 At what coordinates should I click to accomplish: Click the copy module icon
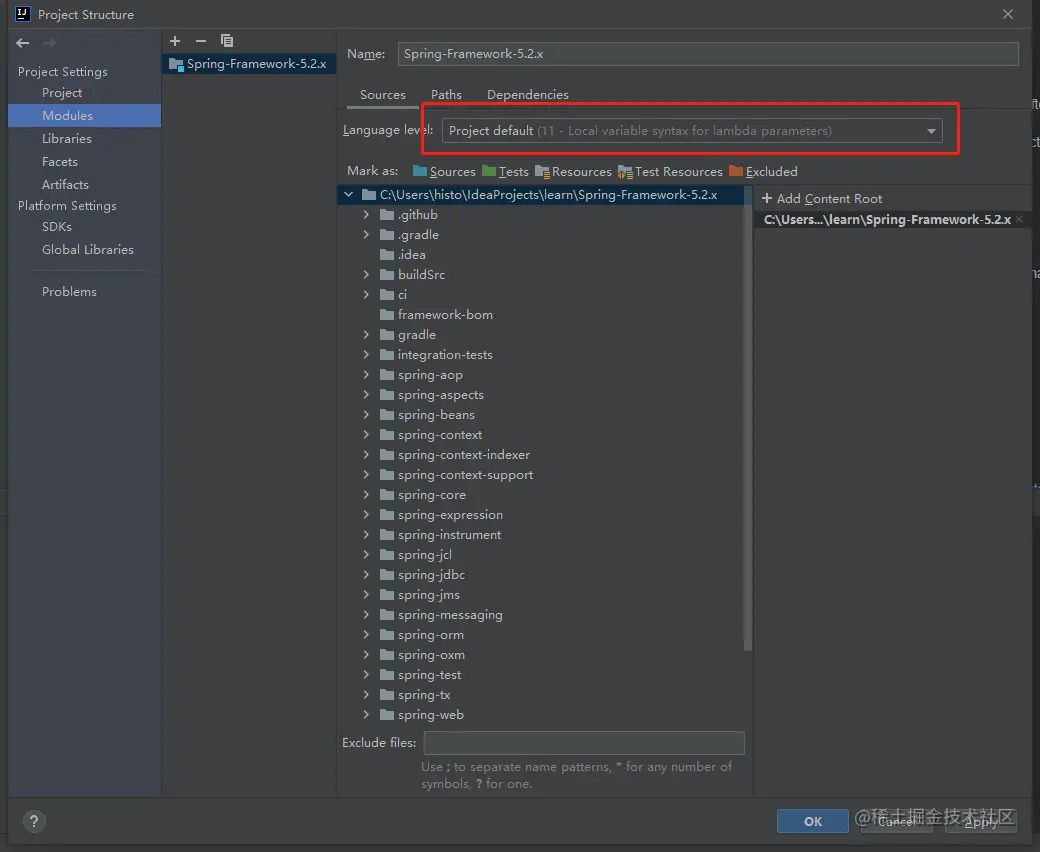pyautogui.click(x=227, y=41)
